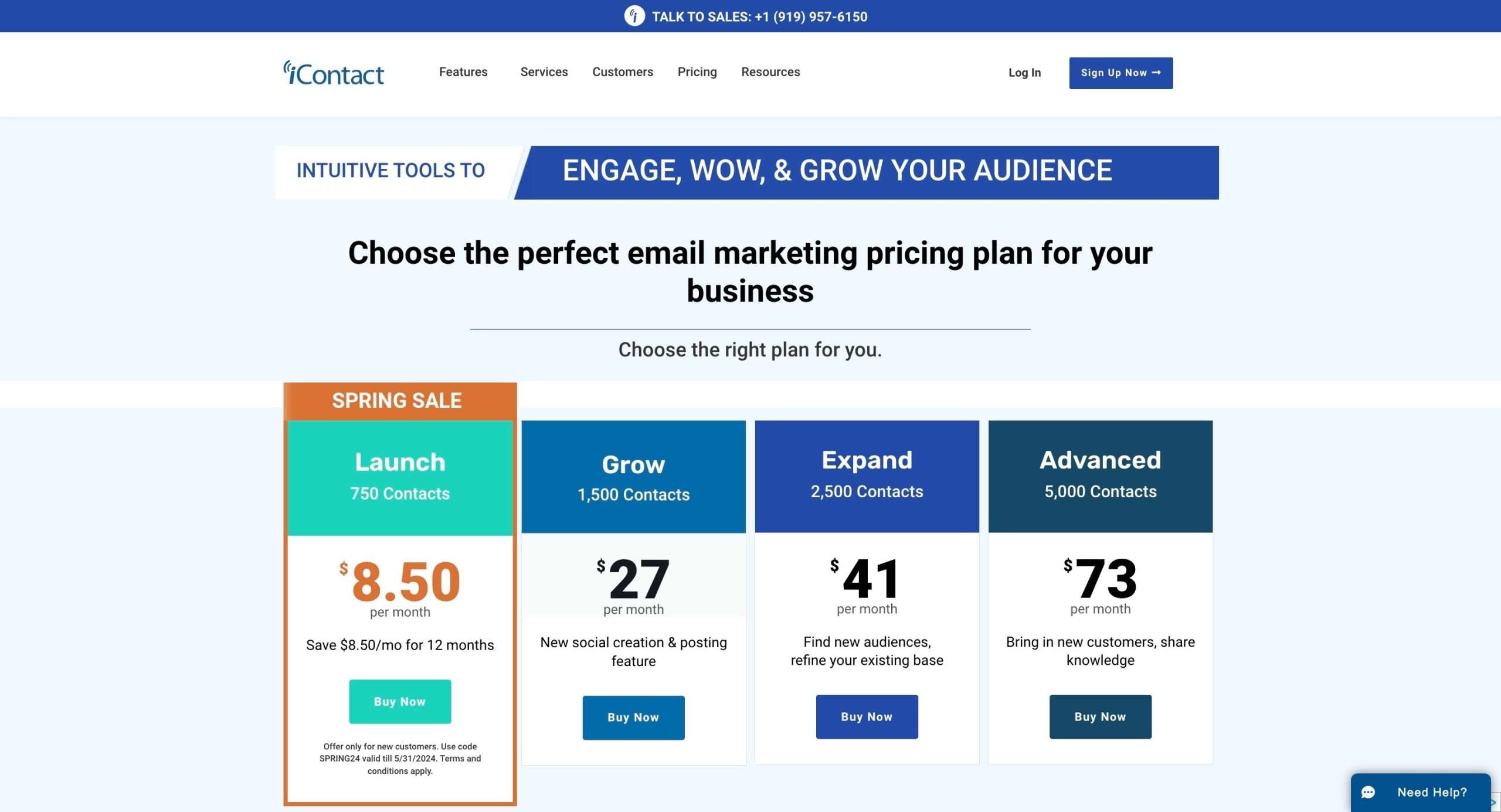Click 'Bring in new customers, share knowledge' text
1501x812 pixels.
1100,651
